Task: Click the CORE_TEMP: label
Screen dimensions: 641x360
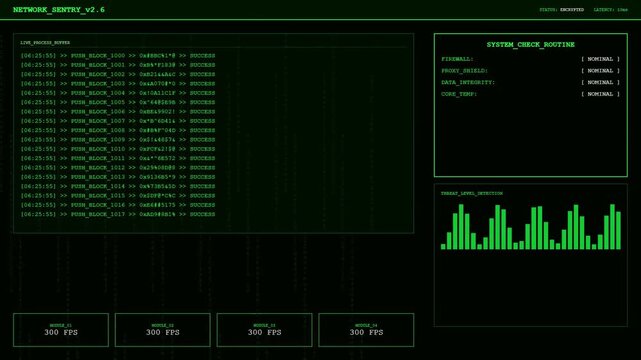Action: (459, 94)
